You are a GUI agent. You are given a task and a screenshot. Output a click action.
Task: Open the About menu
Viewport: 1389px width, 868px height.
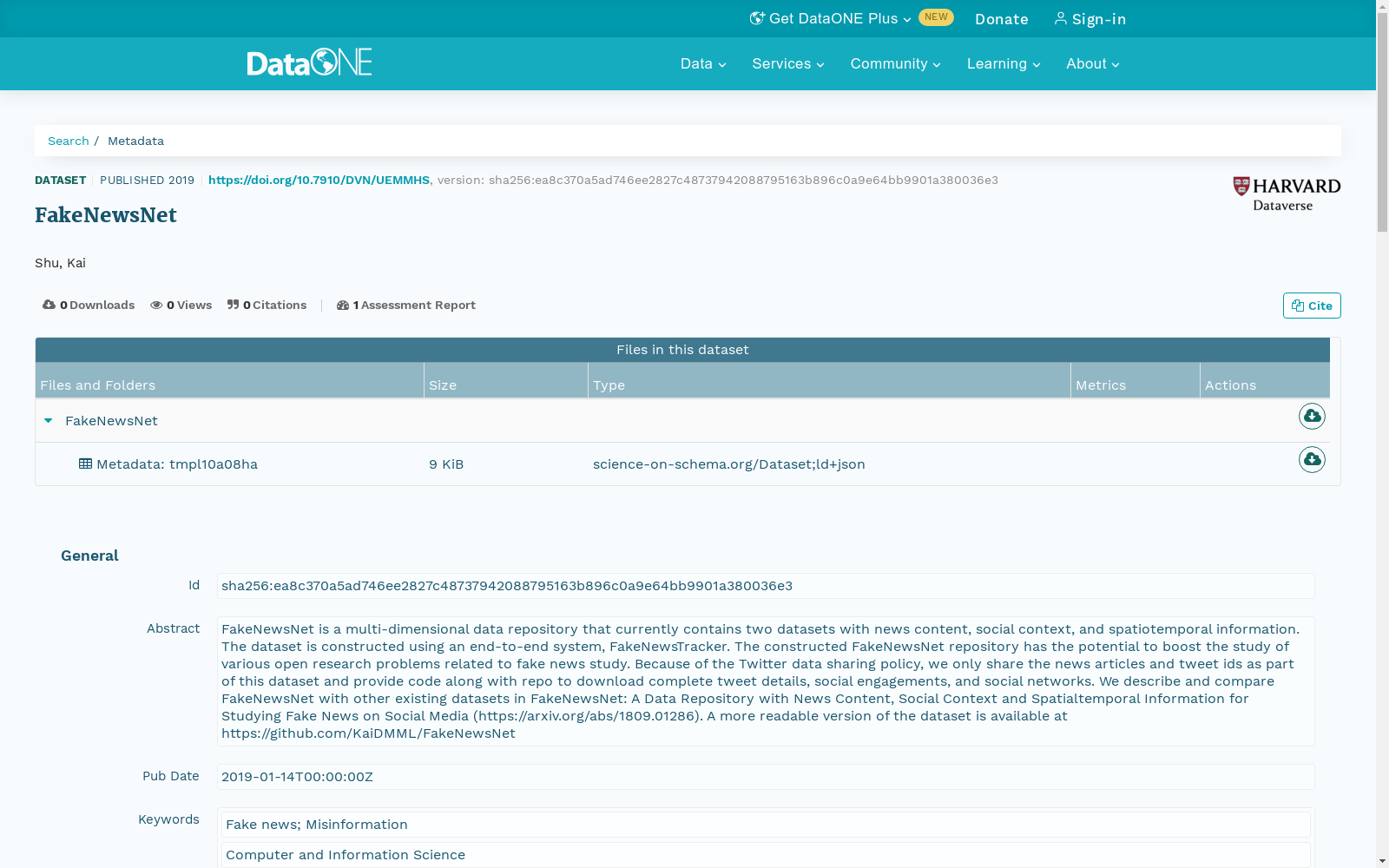click(x=1092, y=63)
